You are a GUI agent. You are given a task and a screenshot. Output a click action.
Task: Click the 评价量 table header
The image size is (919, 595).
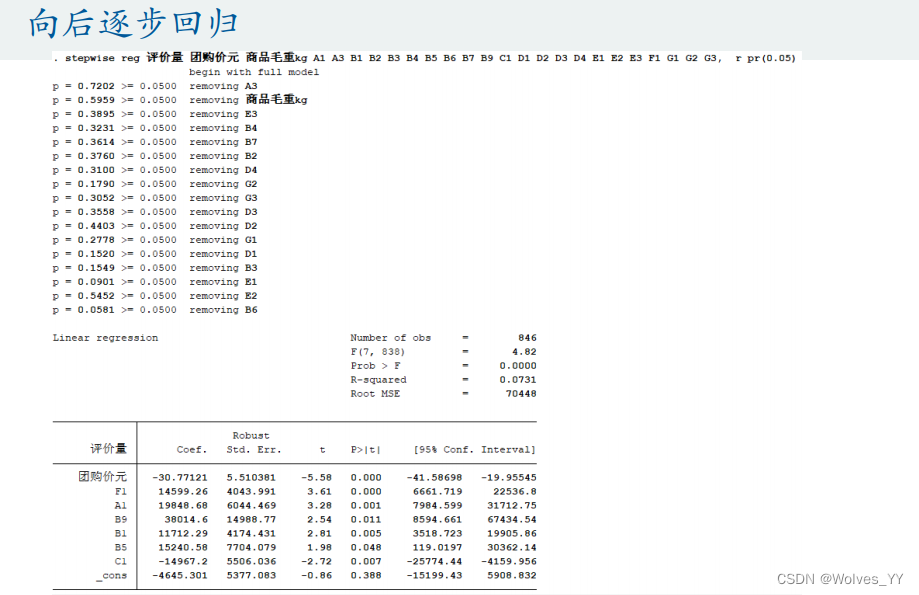click(x=108, y=449)
